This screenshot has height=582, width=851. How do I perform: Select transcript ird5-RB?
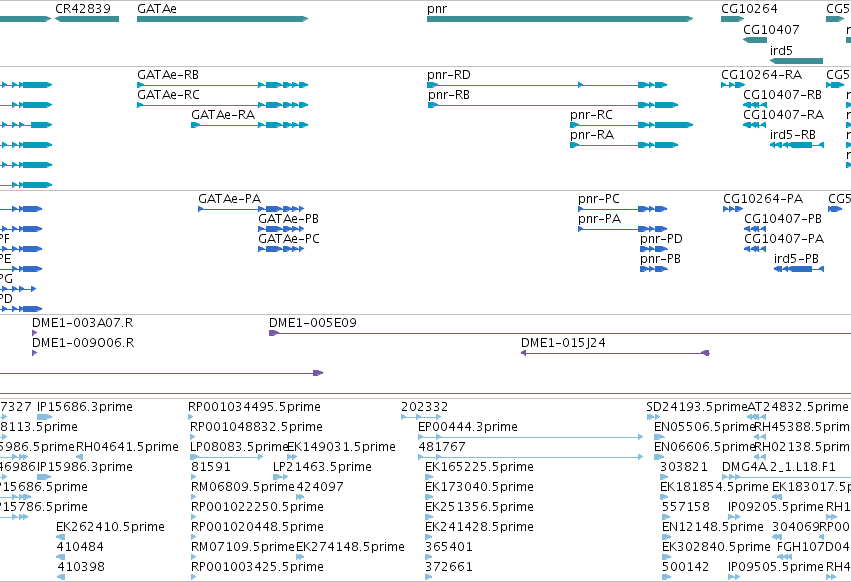[x=792, y=135]
